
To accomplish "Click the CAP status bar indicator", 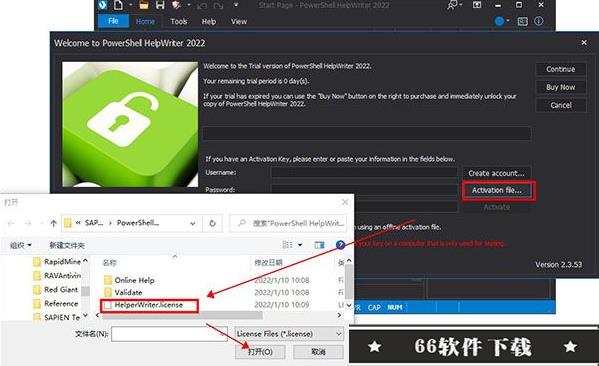I will point(374,307).
